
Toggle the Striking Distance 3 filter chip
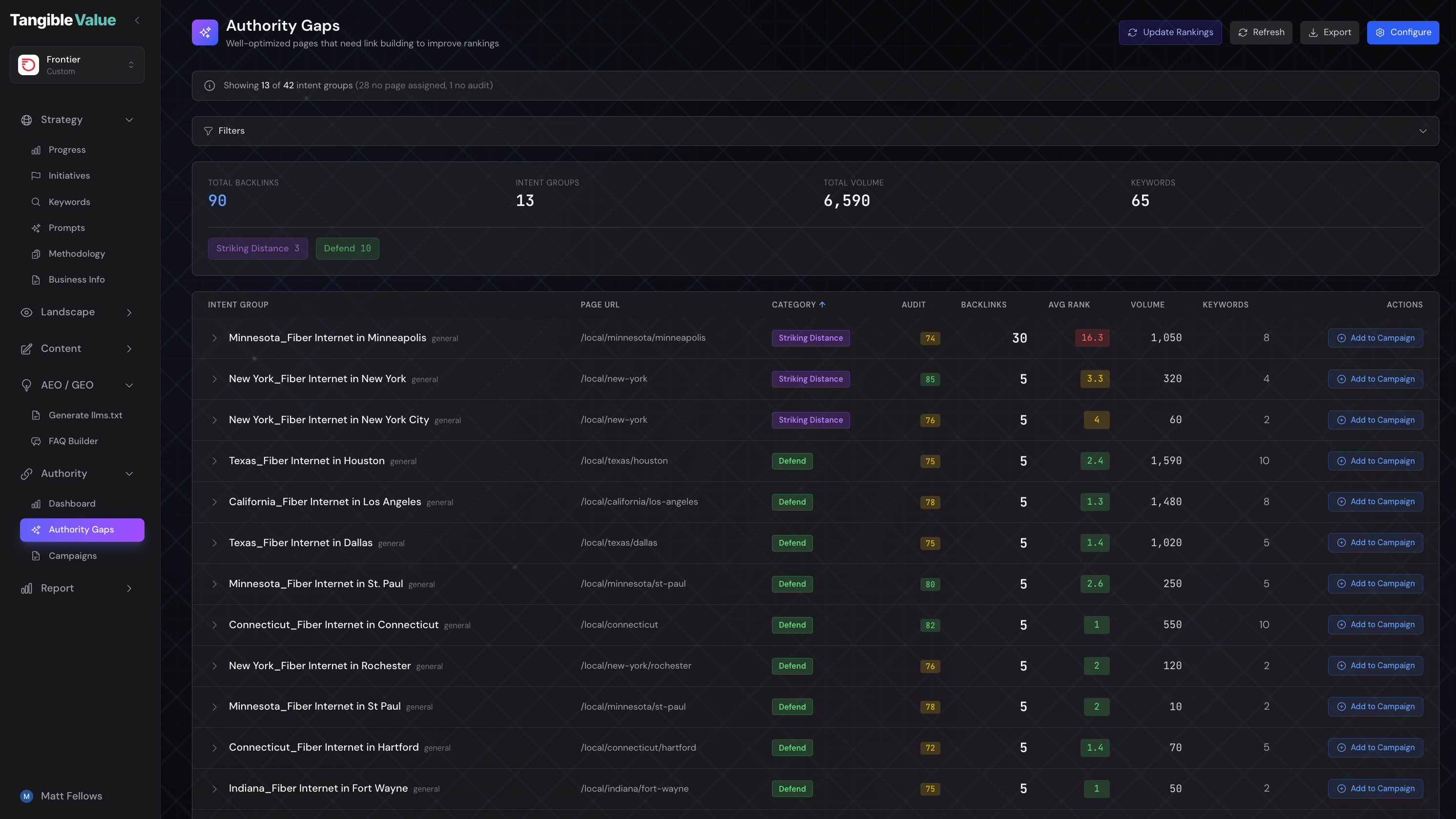click(258, 248)
